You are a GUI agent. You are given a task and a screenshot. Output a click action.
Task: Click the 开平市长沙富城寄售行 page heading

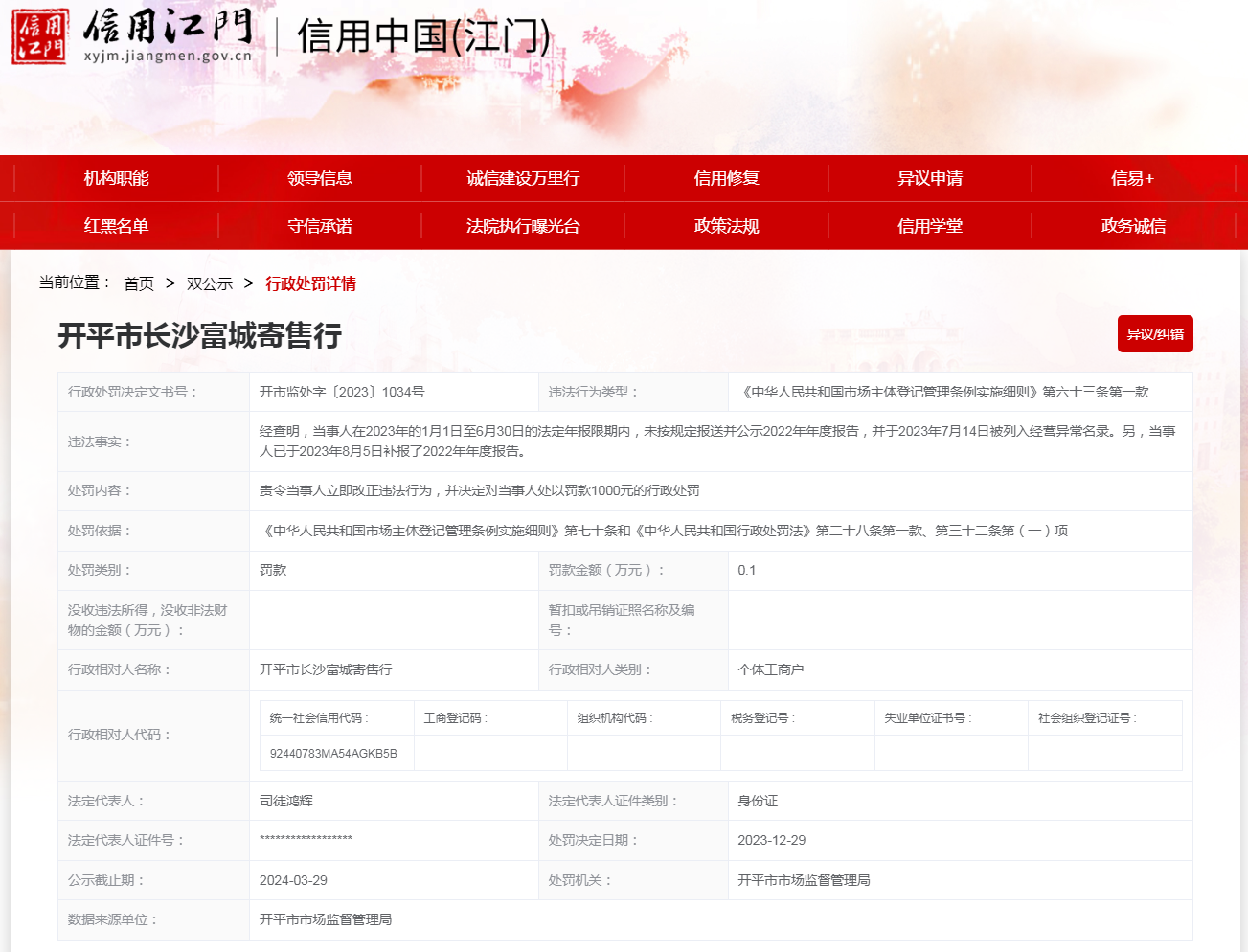[x=199, y=335]
